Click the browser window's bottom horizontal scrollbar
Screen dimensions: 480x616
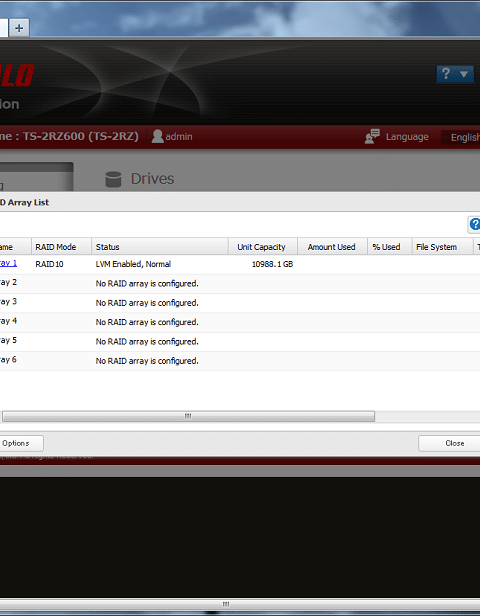click(240, 604)
